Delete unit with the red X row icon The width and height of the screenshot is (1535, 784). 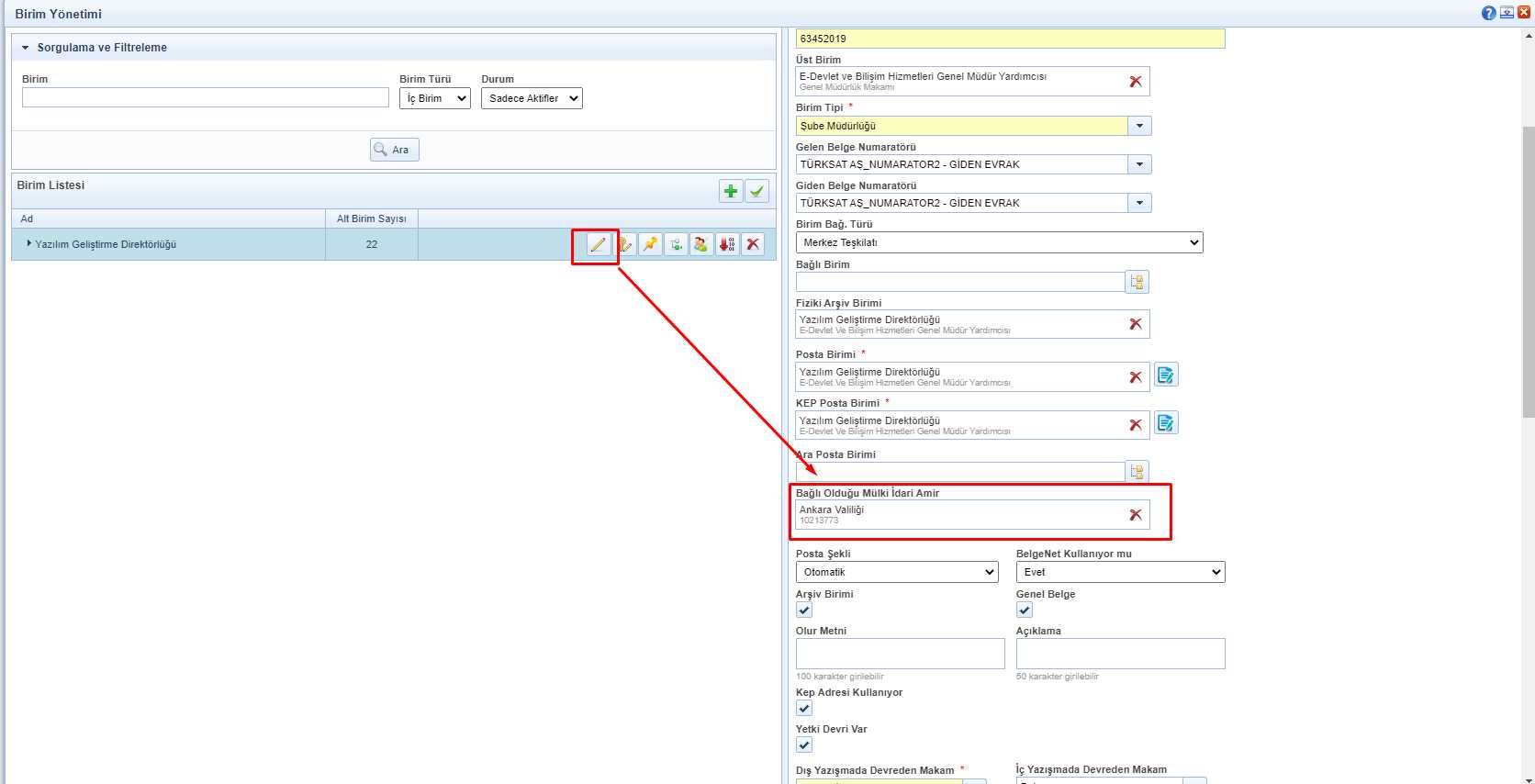click(753, 244)
